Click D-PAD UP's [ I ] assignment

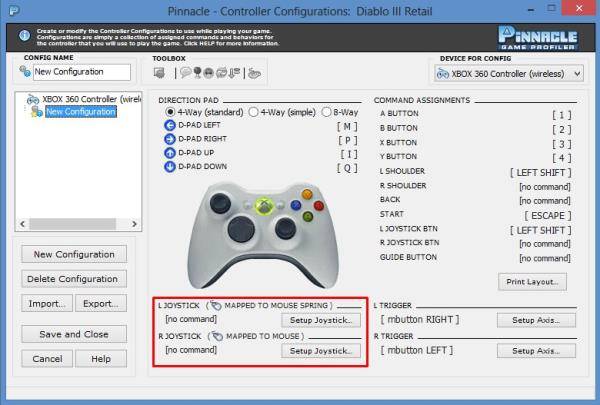349,154
